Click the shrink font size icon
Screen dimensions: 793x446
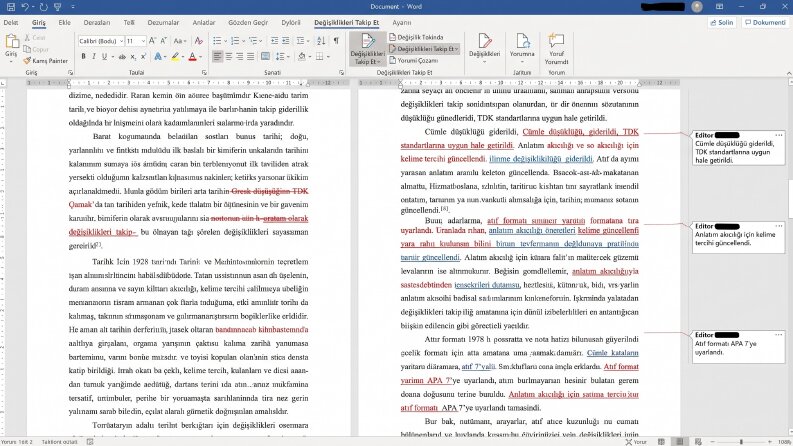click(x=163, y=41)
